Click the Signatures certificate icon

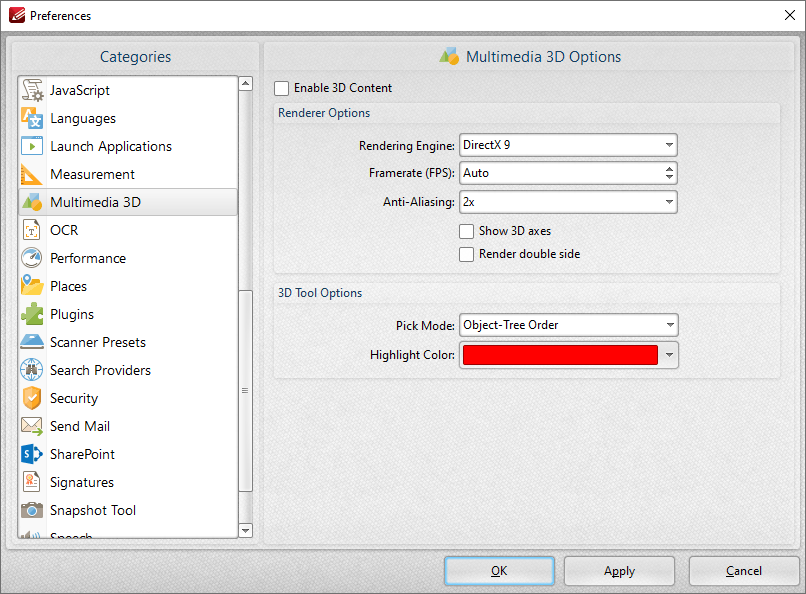pyautogui.click(x=32, y=482)
